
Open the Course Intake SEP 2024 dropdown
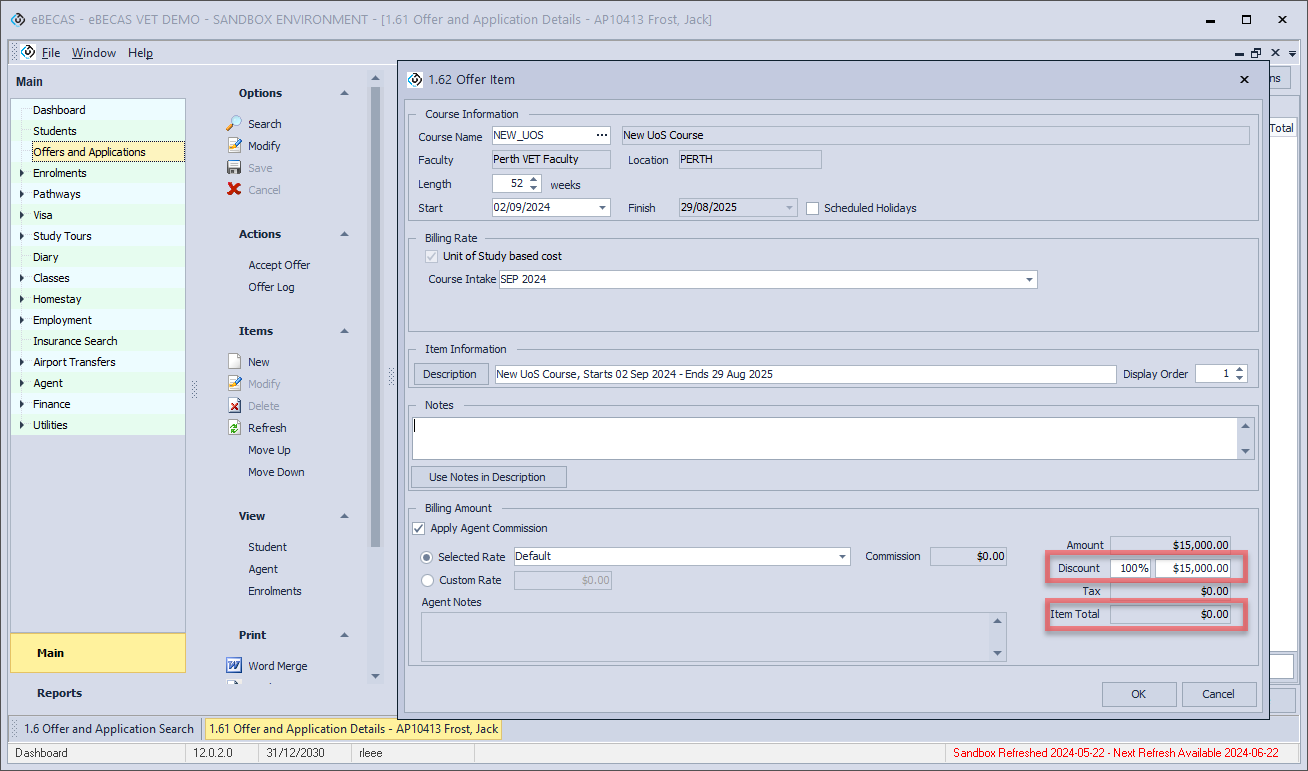pos(1029,280)
